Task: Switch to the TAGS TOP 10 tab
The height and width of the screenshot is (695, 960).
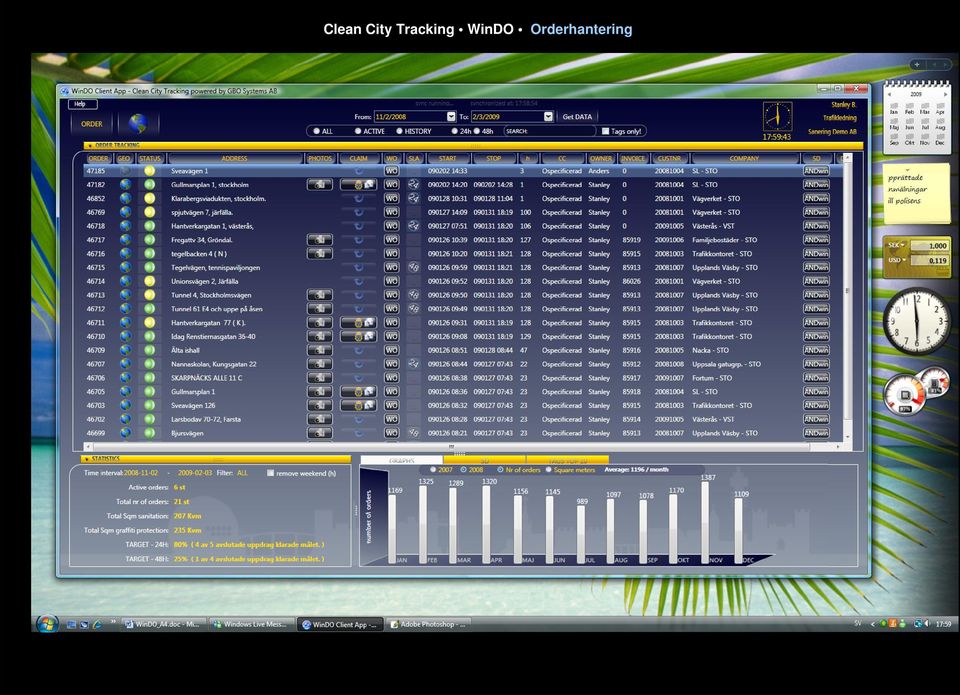Action: pyautogui.click(x=568, y=460)
